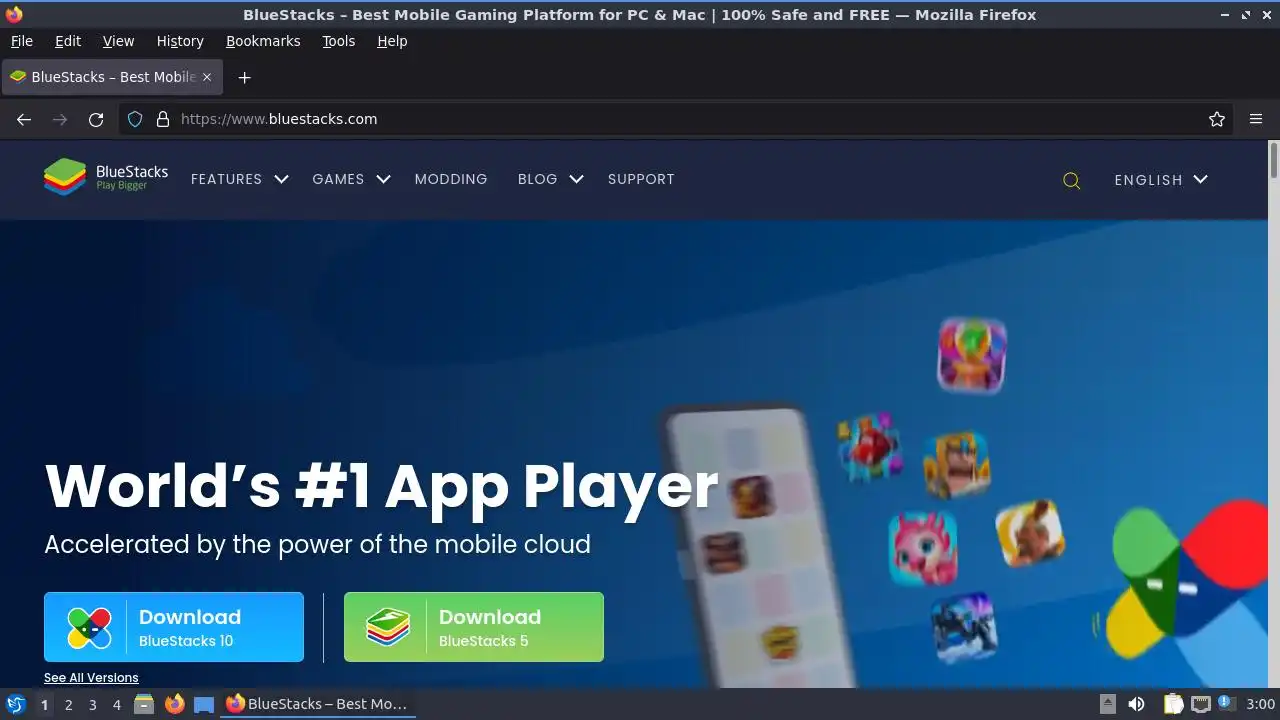The height and width of the screenshot is (720, 1280).
Task: Open a new tab with plus icon
Action: tap(244, 77)
